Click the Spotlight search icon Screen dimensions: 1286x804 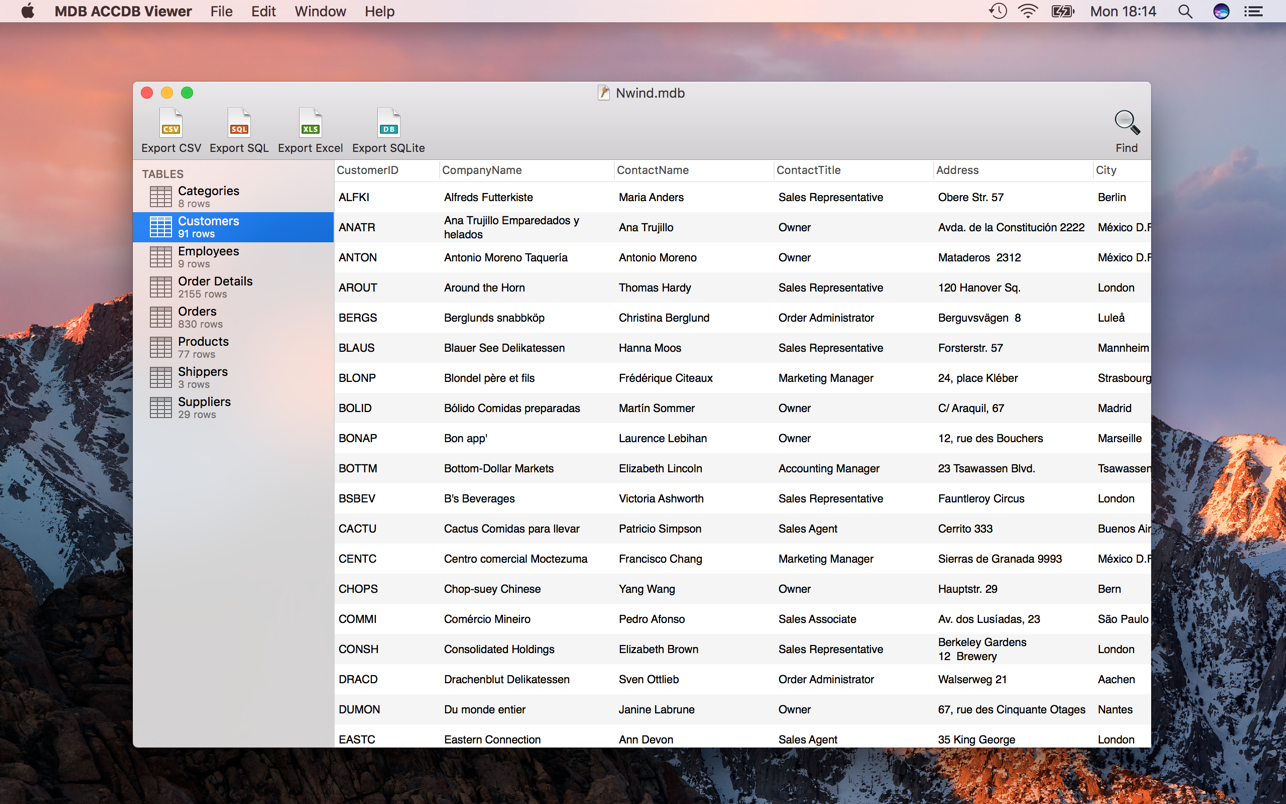1185,11
